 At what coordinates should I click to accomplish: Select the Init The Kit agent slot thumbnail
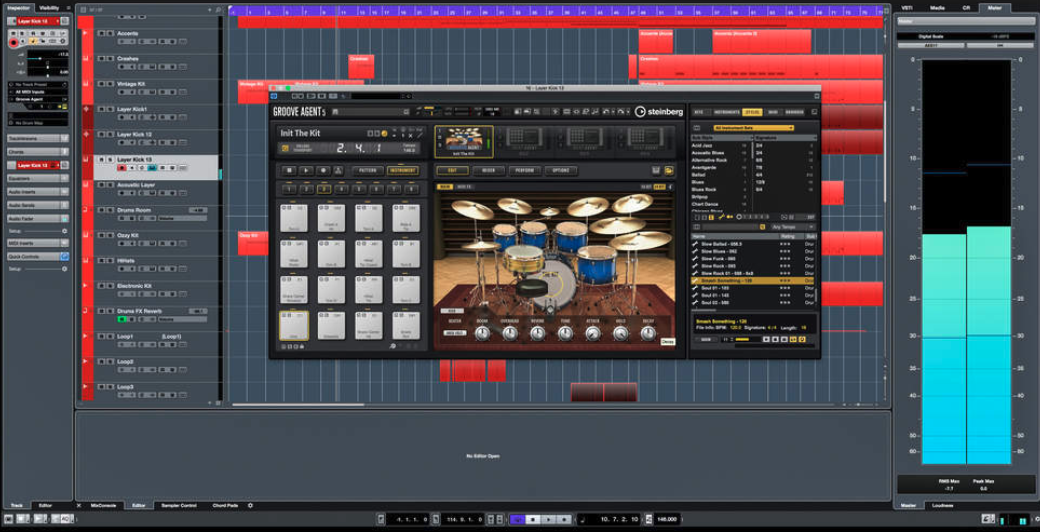pyautogui.click(x=464, y=141)
